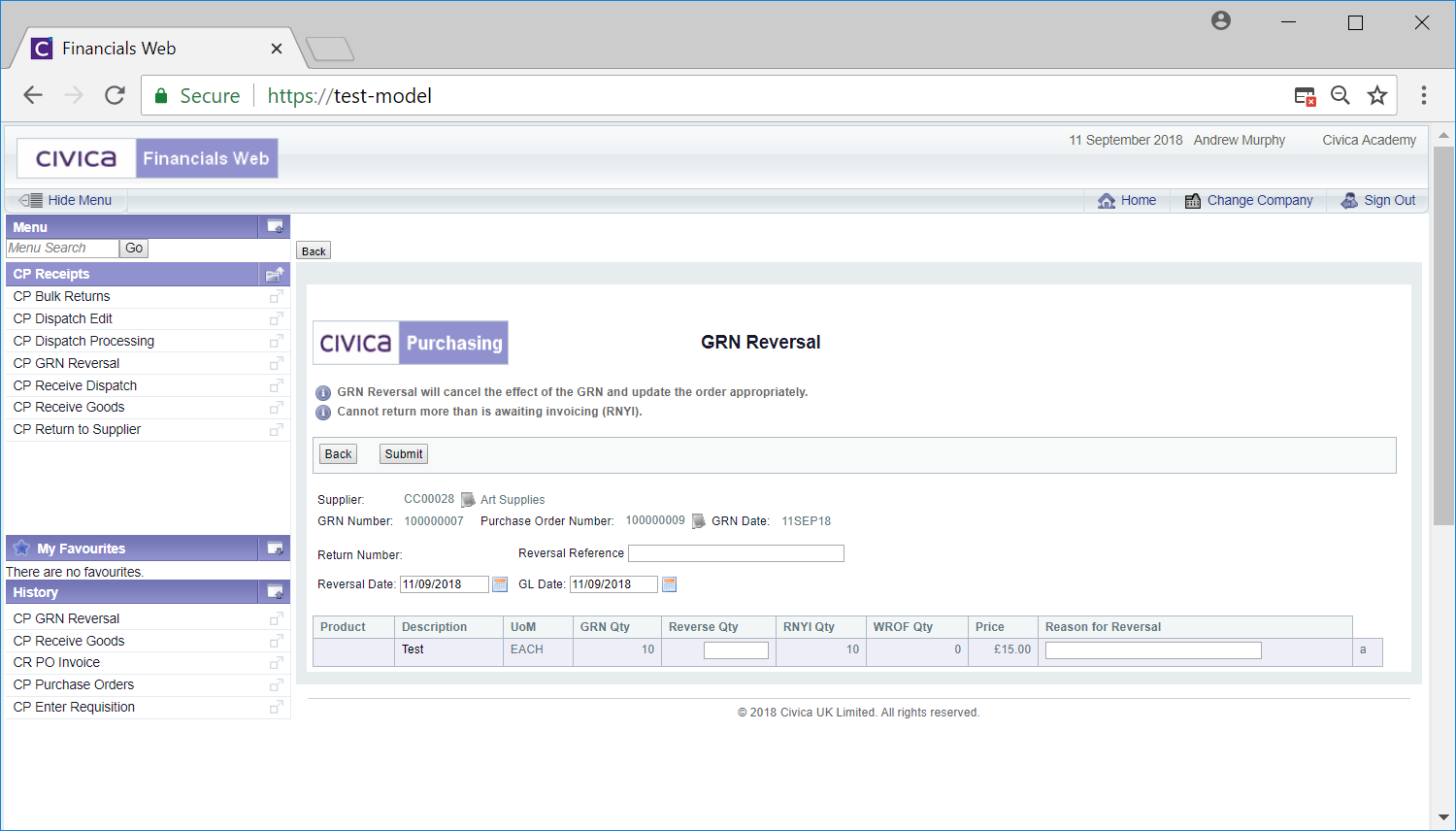Click the GL Date field

point(613,584)
